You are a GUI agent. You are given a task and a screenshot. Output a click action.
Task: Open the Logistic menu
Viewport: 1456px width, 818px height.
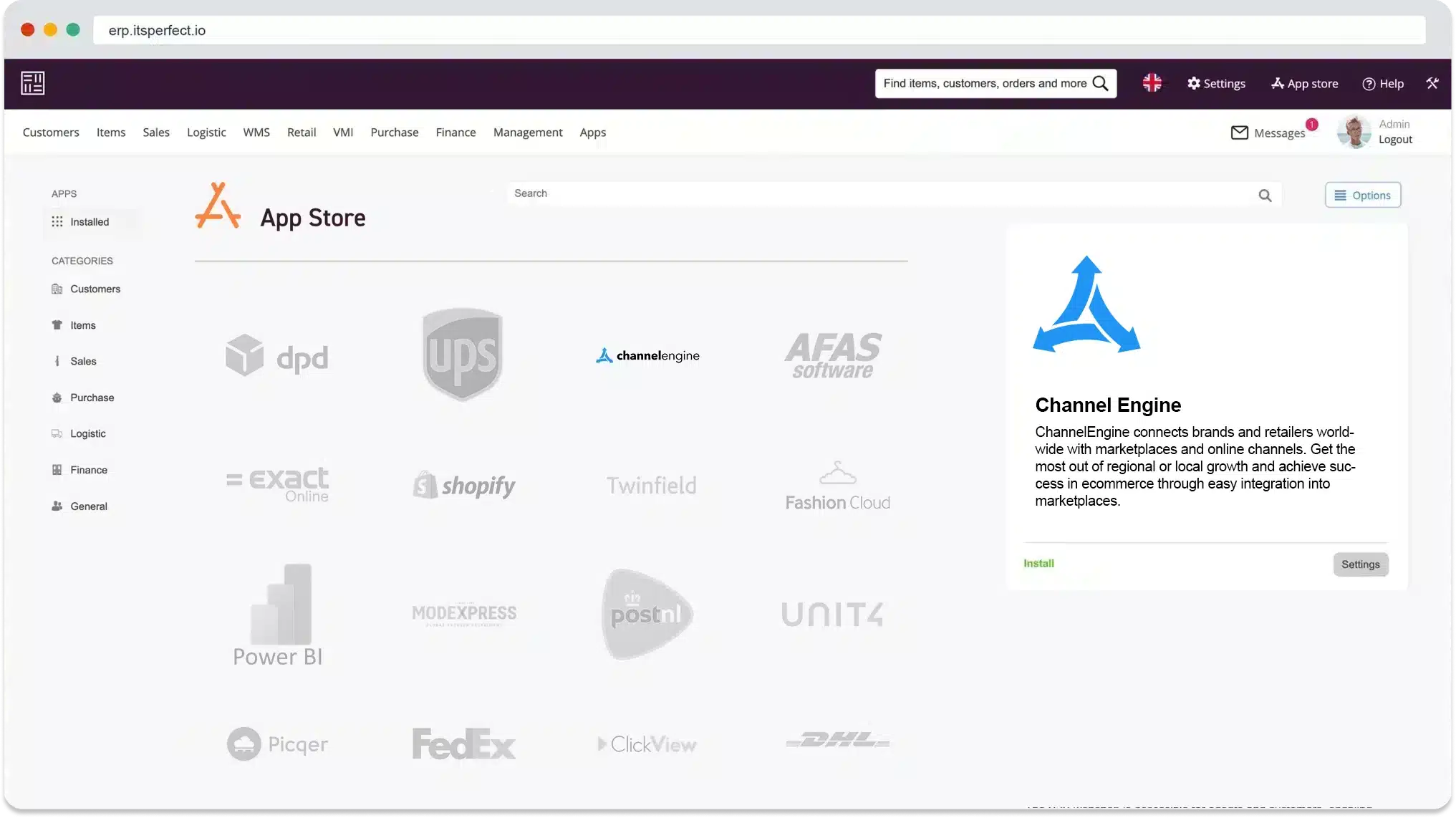point(206,133)
